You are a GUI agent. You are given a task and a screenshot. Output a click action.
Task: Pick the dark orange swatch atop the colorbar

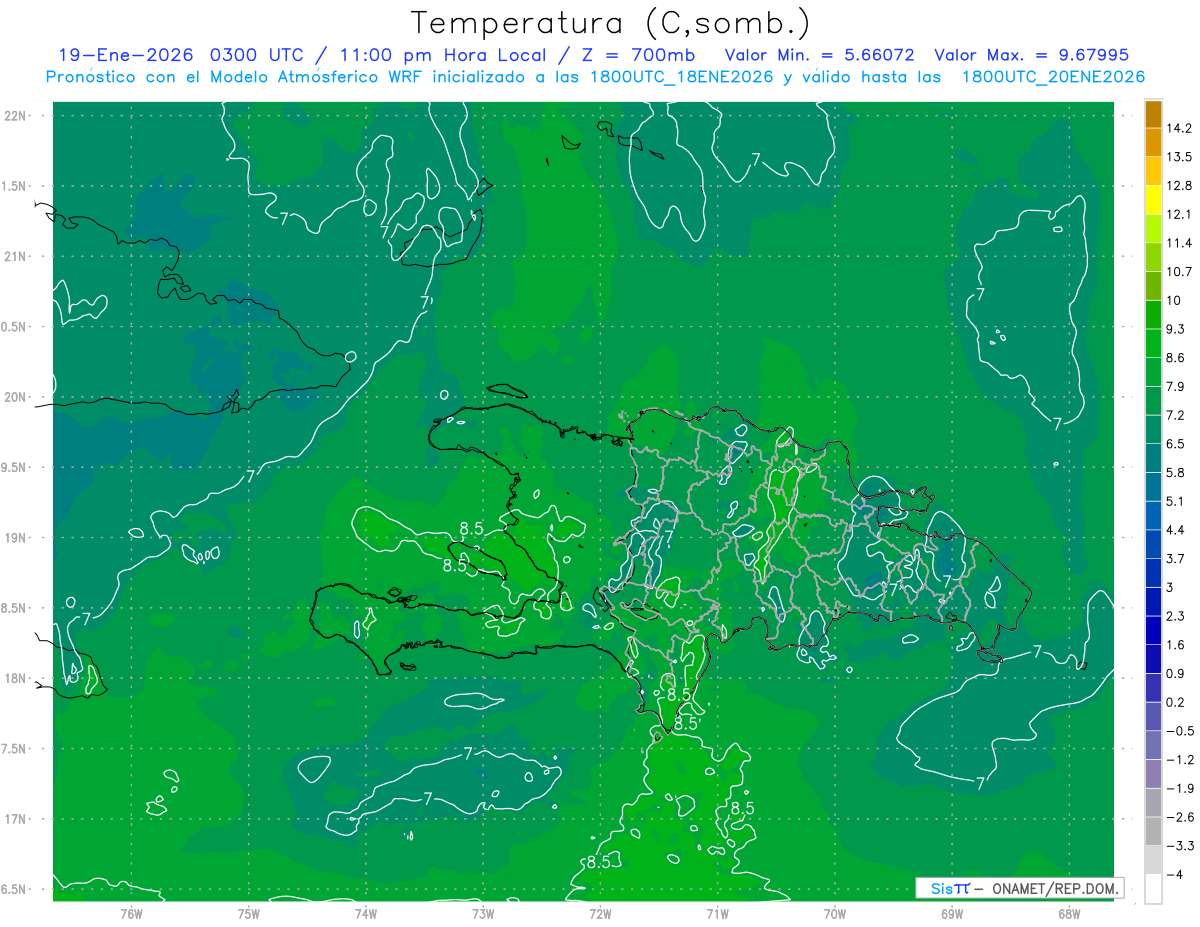[x=1153, y=114]
